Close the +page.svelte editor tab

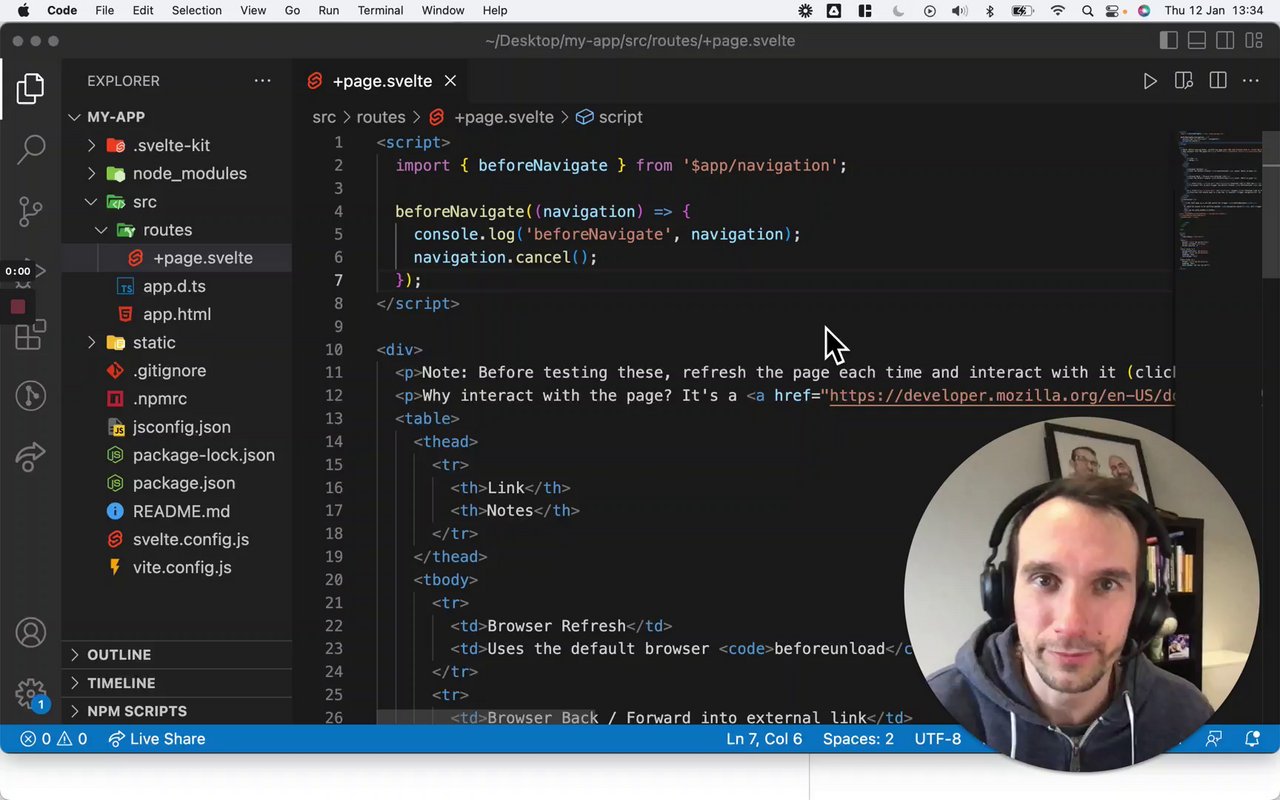coord(450,81)
